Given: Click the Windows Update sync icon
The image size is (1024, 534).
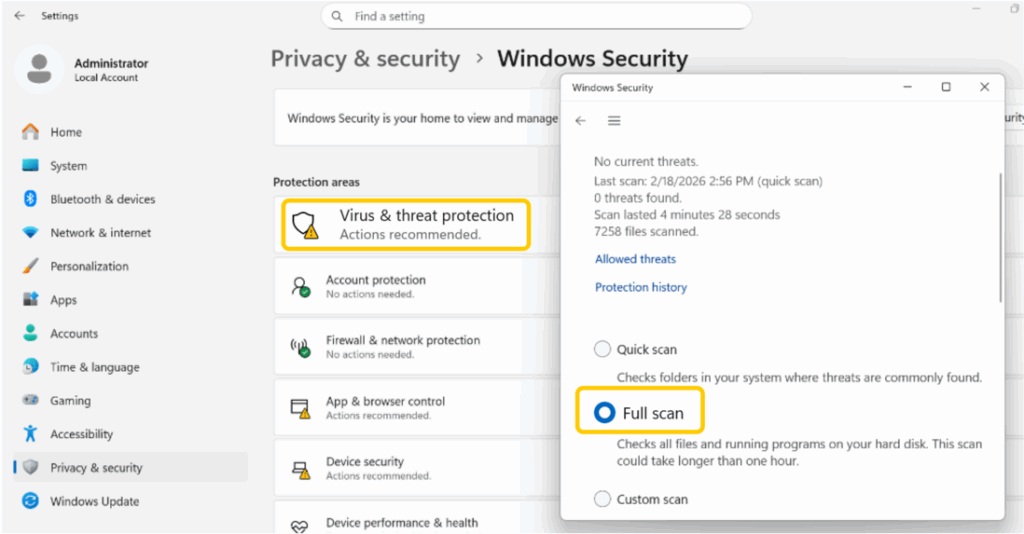Looking at the screenshot, I should pos(30,501).
